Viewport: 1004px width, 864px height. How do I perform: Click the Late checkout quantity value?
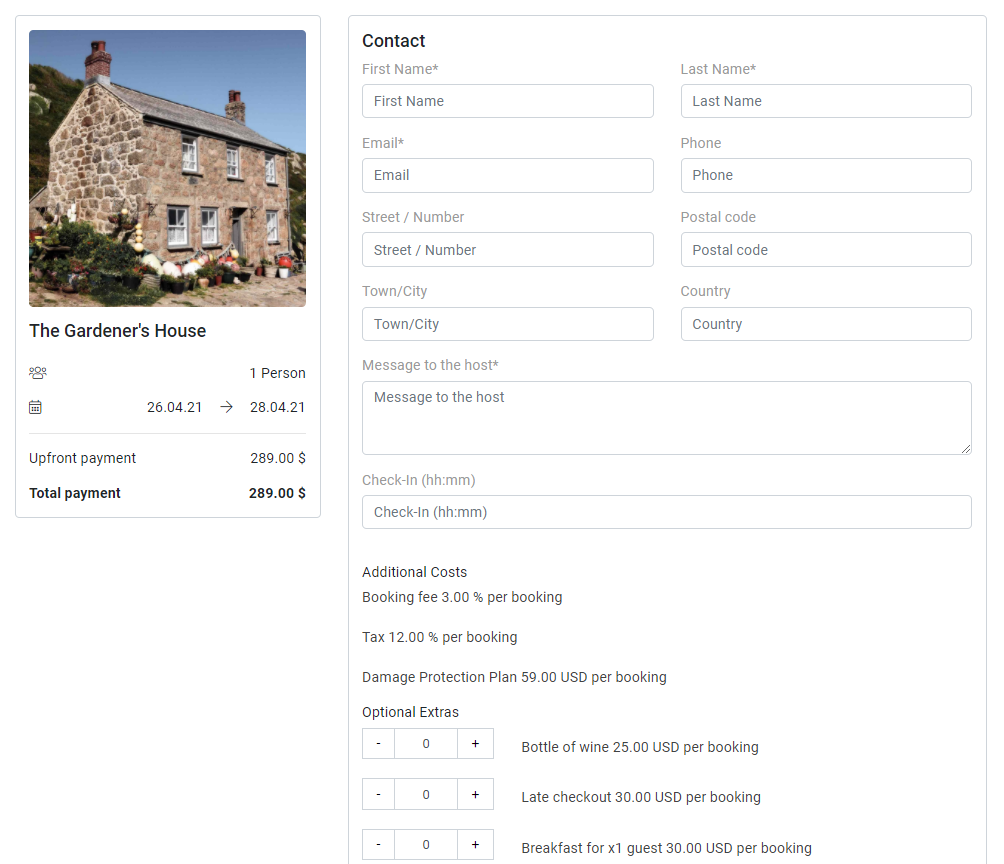[x=426, y=794]
